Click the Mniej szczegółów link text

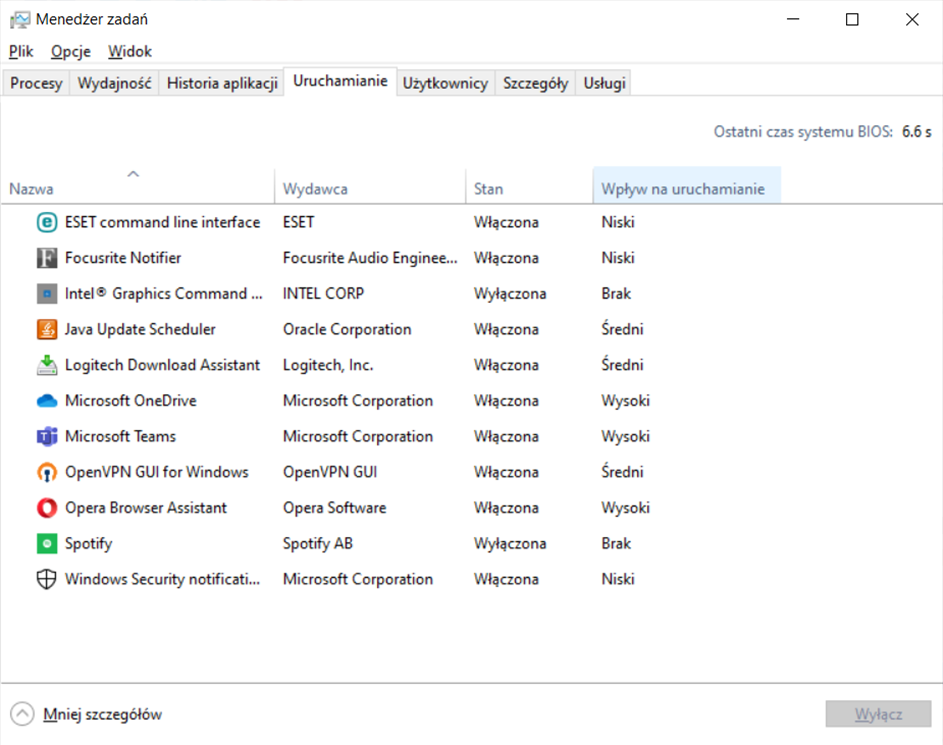pos(102,714)
